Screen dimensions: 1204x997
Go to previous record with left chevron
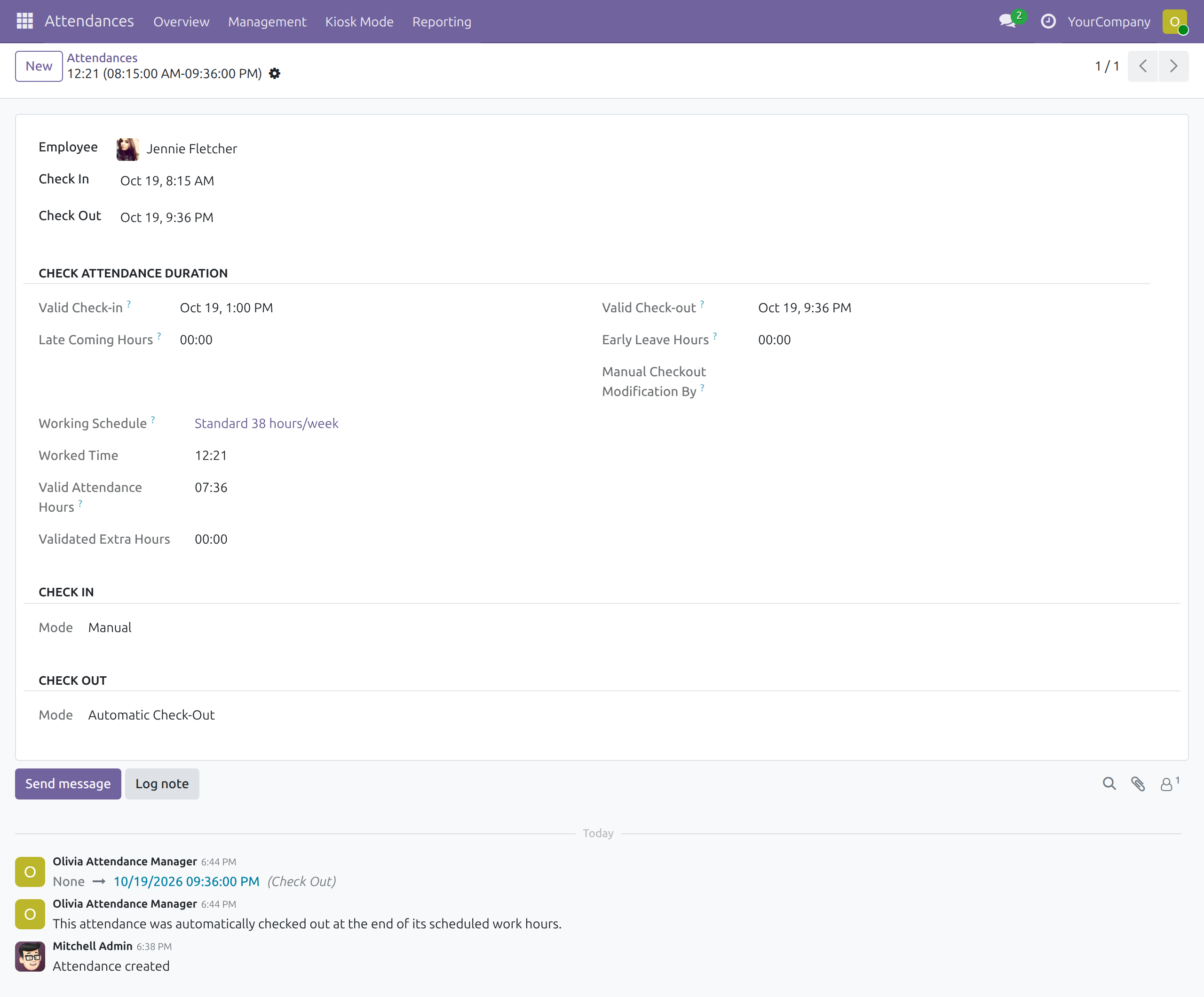click(x=1143, y=66)
